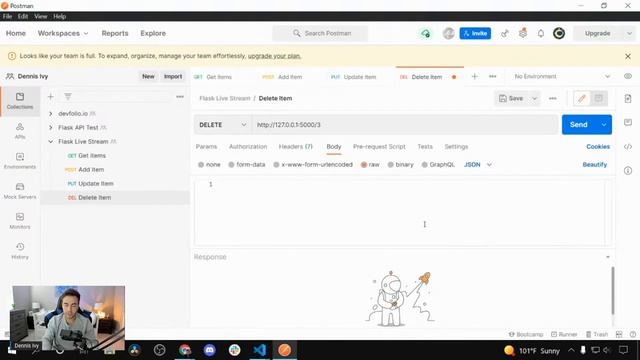Switch to comment mode icon
The image size is (640, 360).
(598, 98)
